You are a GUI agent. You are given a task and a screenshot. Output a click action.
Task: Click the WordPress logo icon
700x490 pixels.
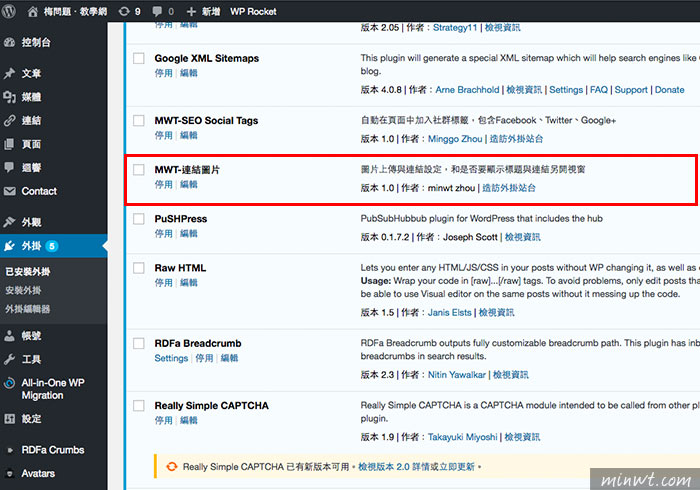point(9,11)
